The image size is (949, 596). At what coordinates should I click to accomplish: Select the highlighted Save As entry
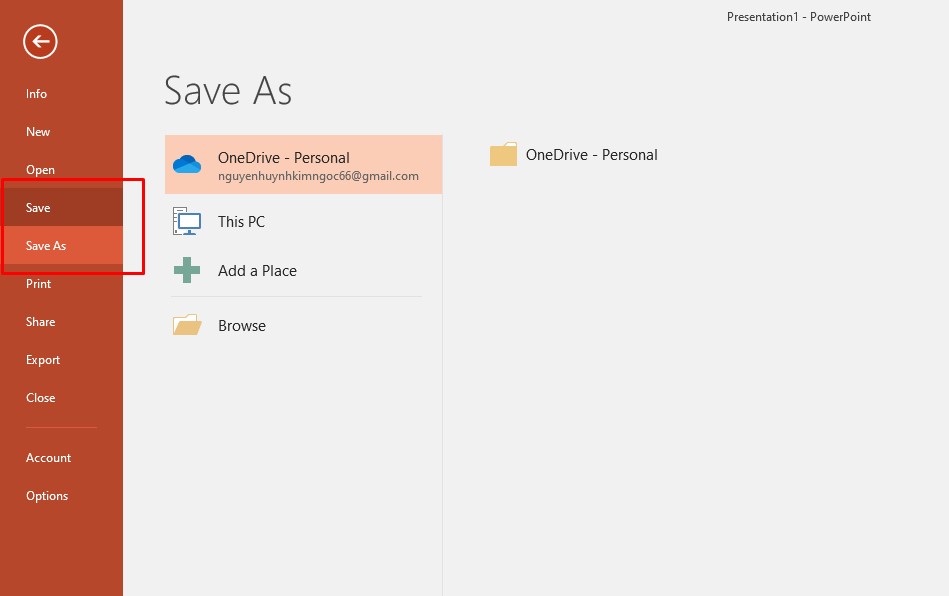[x=46, y=245]
